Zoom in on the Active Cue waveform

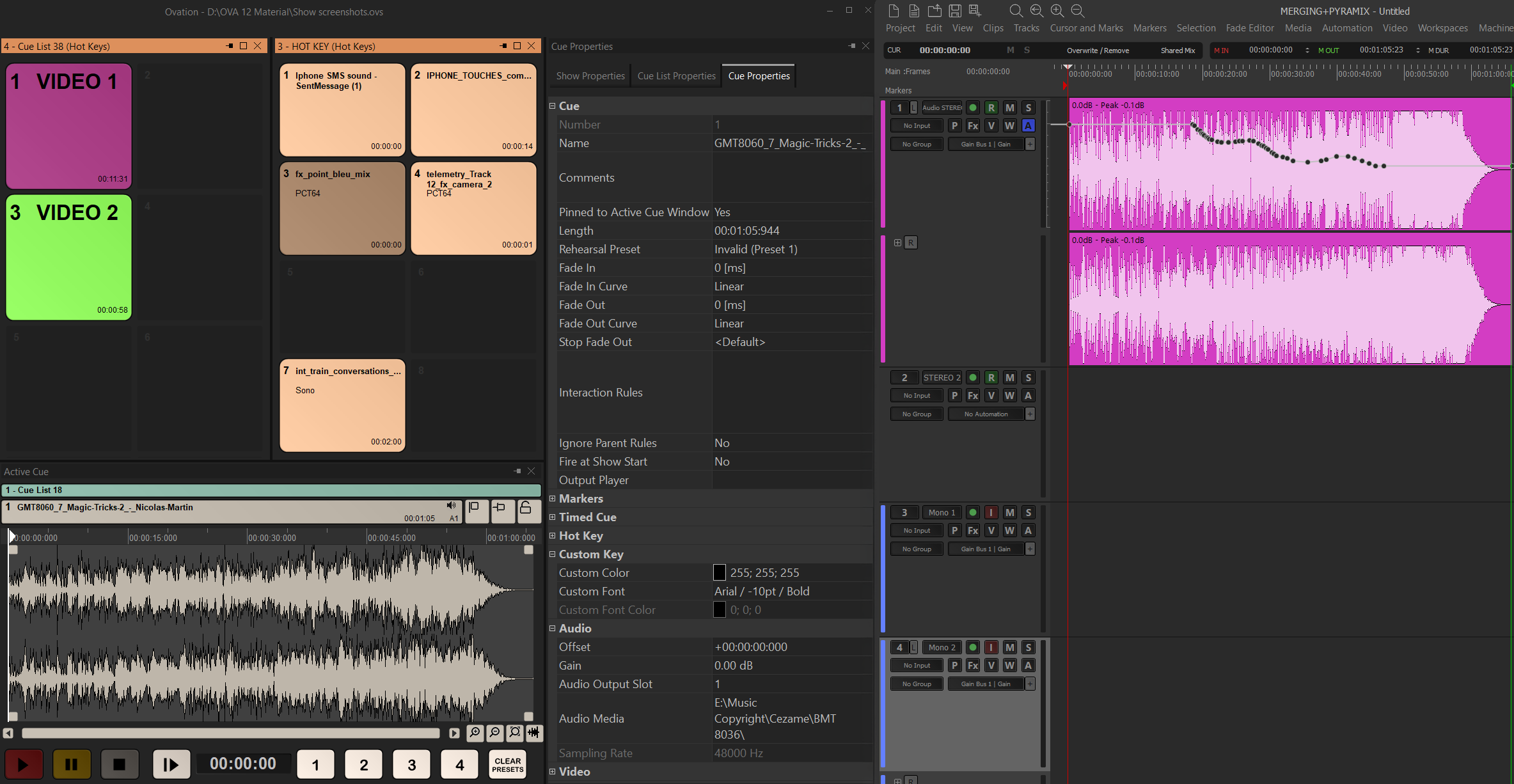click(474, 733)
